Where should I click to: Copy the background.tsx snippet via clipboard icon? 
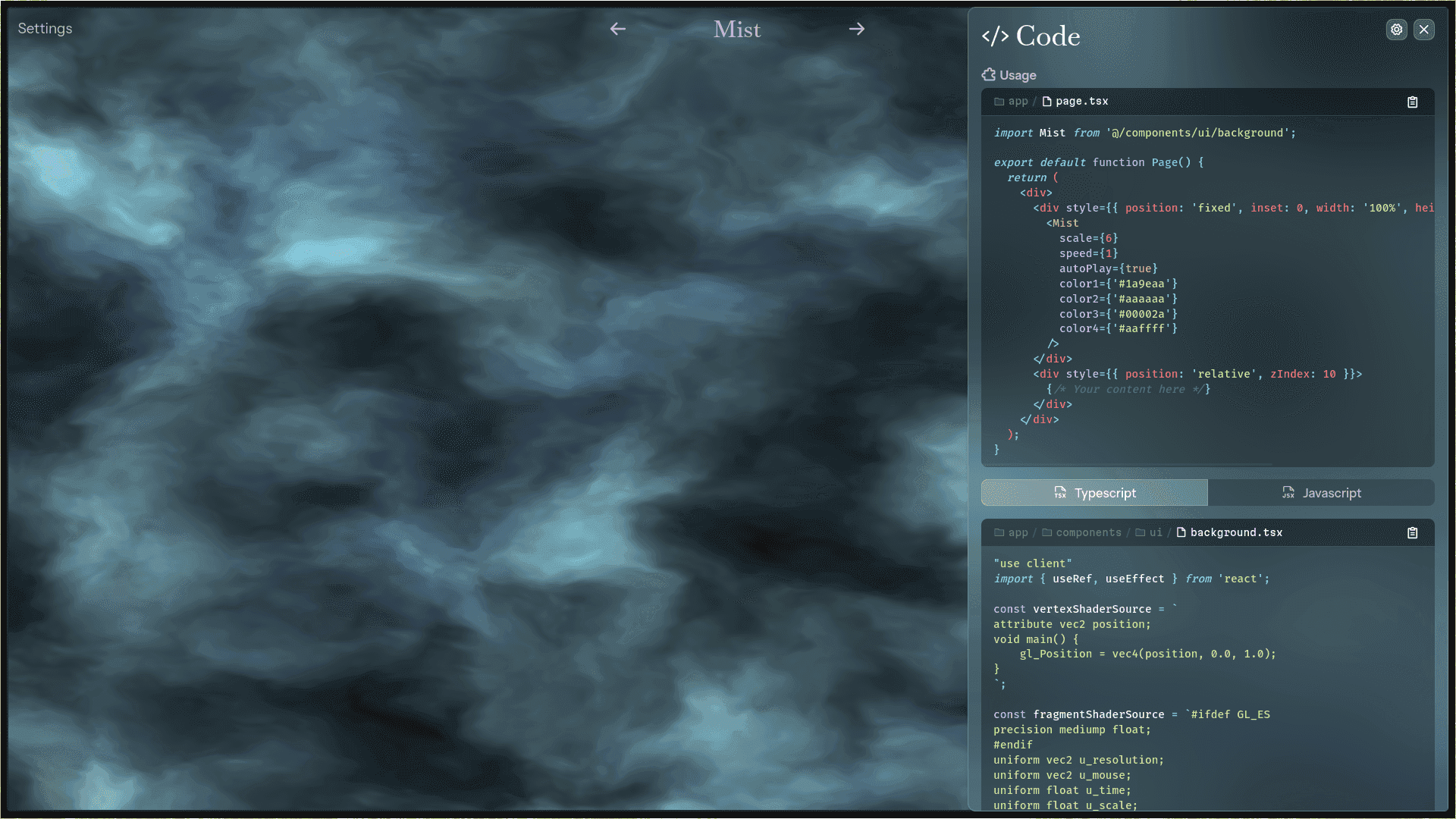tap(1411, 532)
